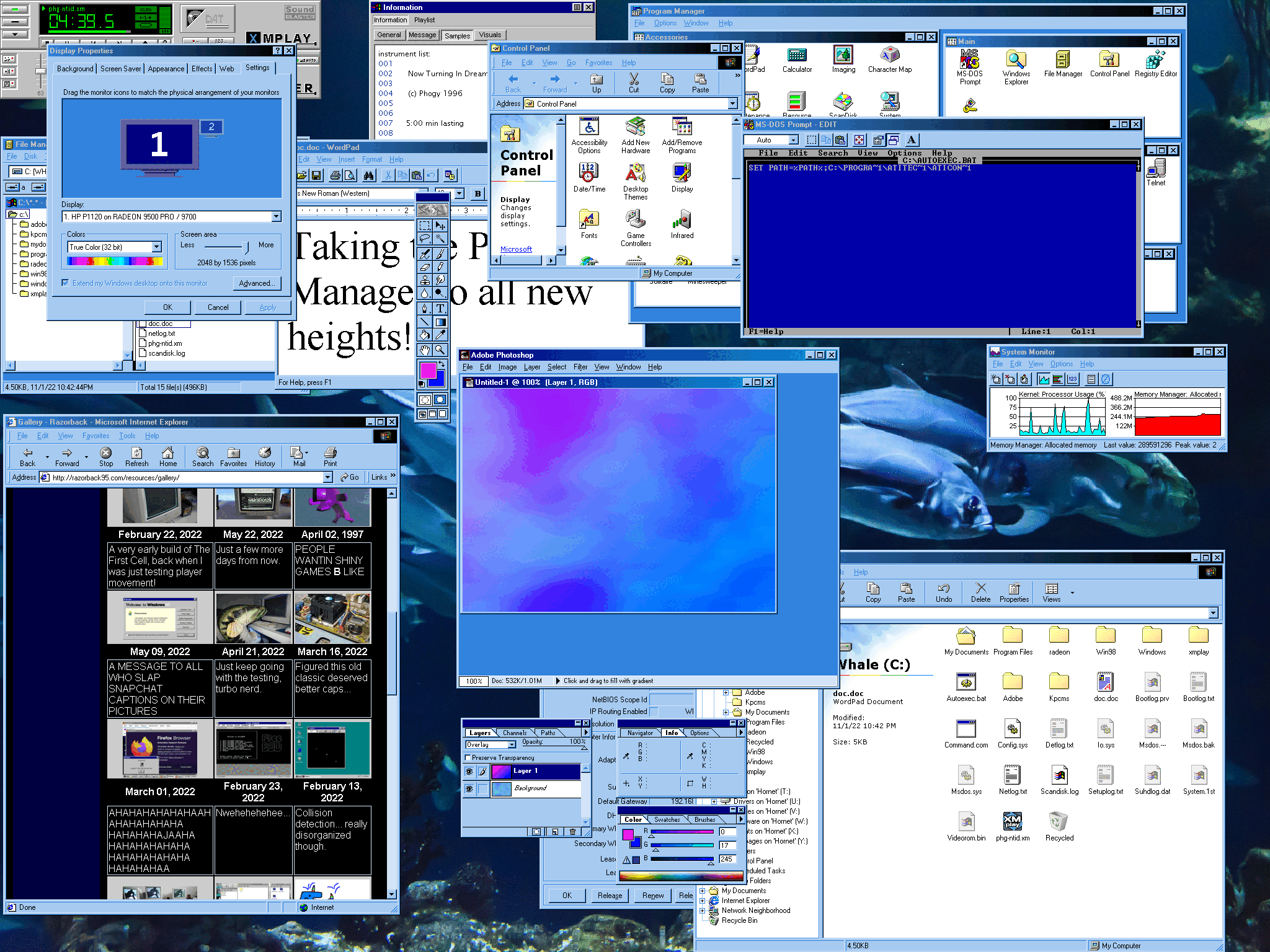This screenshot has width=1270, height=952.
Task: Click the Renew button
Action: 653,896
